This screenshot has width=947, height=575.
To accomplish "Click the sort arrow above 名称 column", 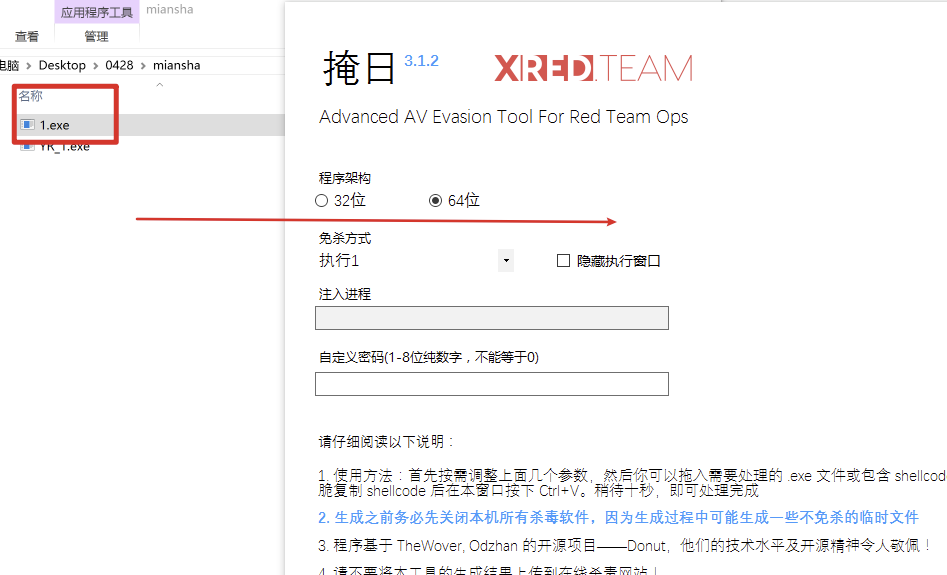I will click(x=159, y=85).
